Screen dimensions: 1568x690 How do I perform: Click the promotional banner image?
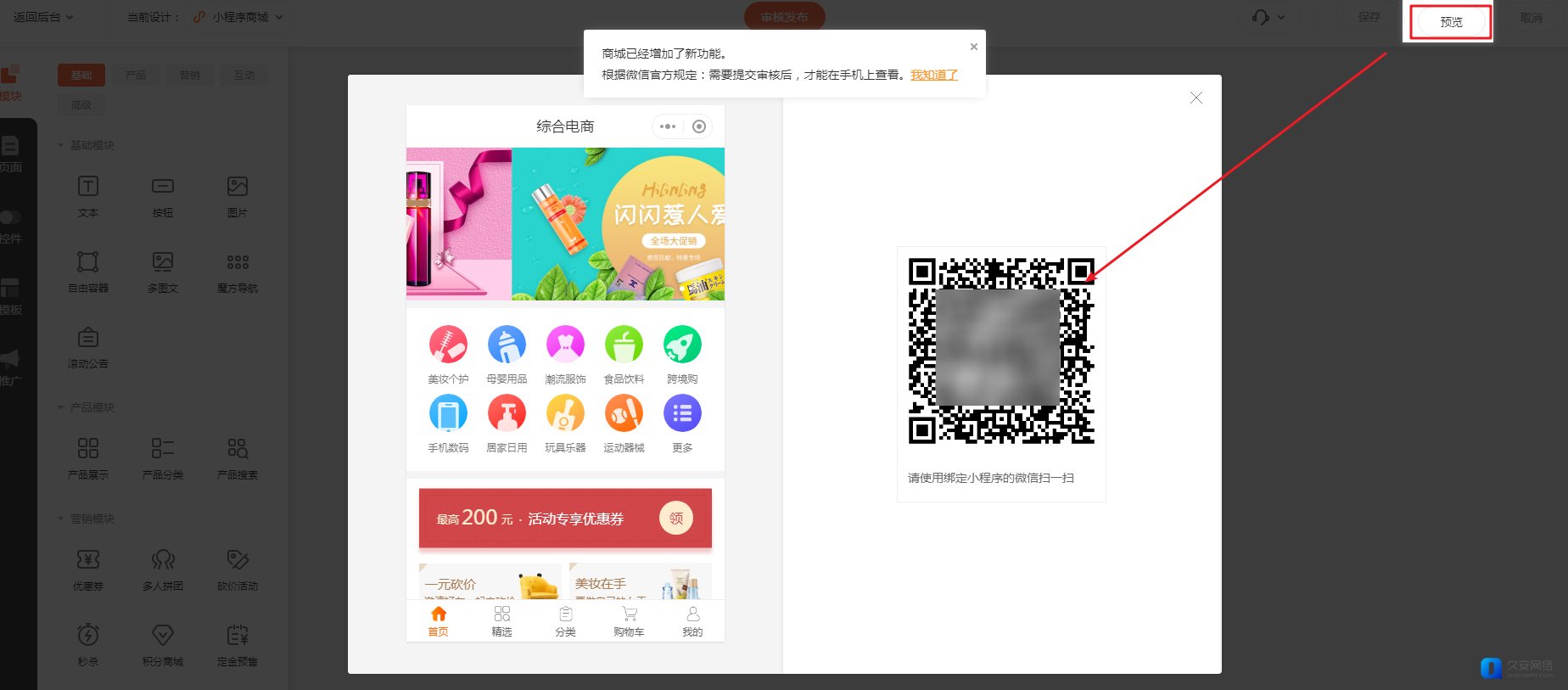pyautogui.click(x=565, y=224)
